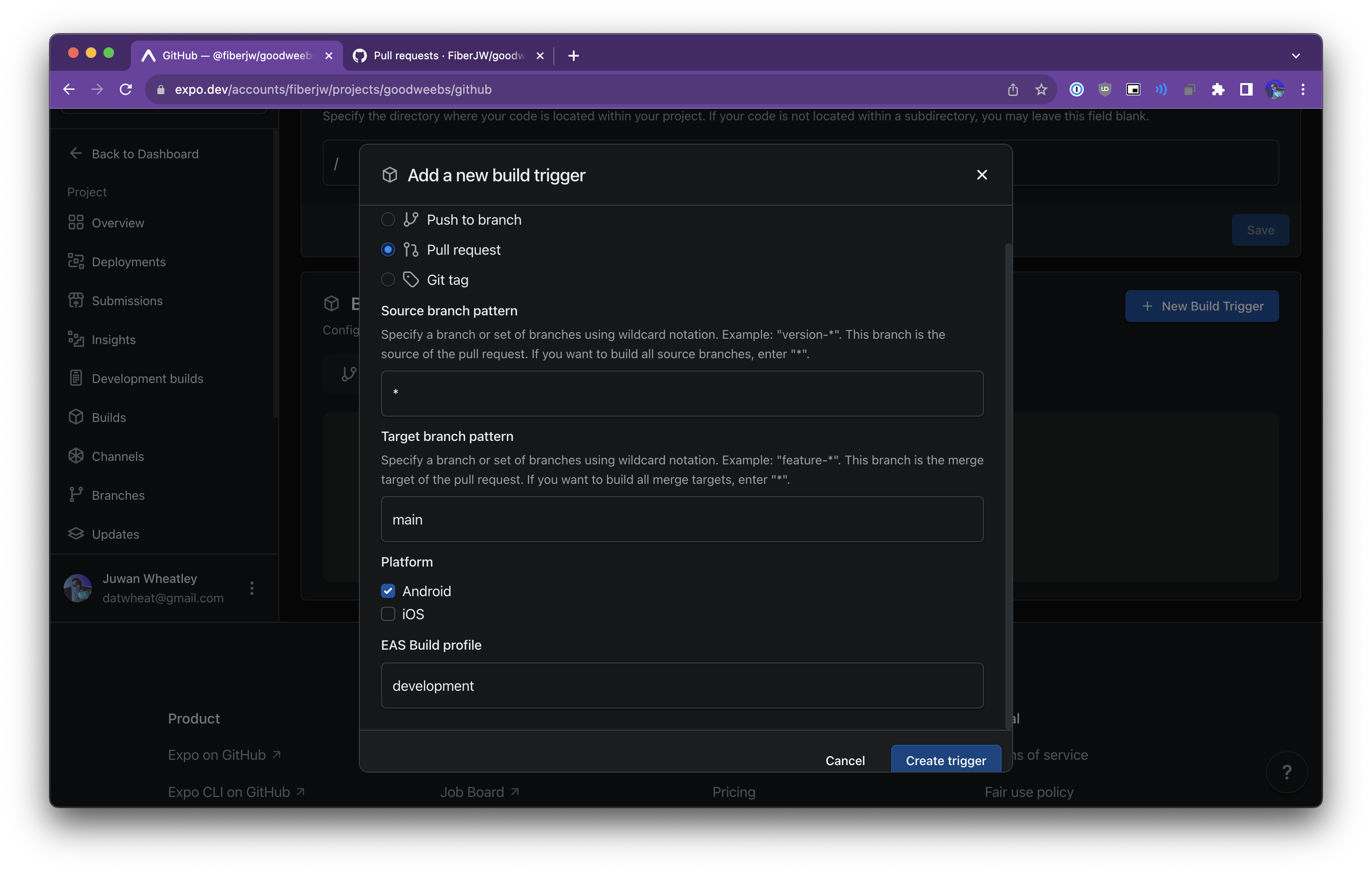Click the Save button
This screenshot has width=1372, height=873.
pos(1260,230)
